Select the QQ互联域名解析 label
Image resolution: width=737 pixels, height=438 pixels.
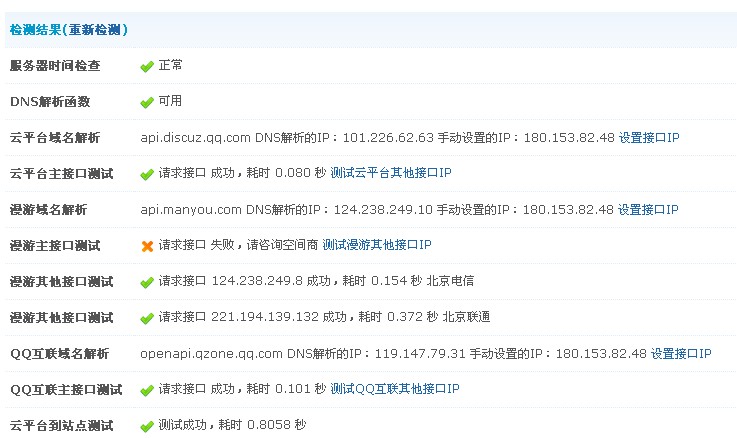pos(59,354)
